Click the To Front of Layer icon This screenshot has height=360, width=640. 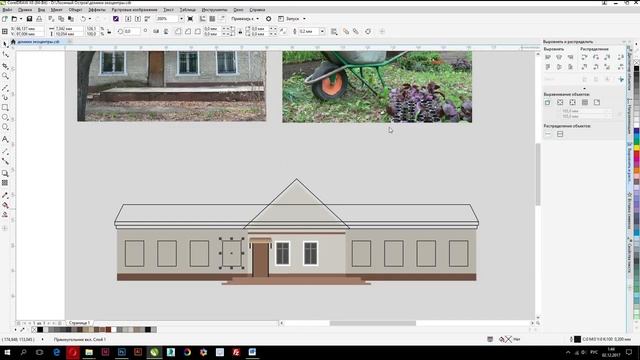pyautogui.click(x=346, y=31)
